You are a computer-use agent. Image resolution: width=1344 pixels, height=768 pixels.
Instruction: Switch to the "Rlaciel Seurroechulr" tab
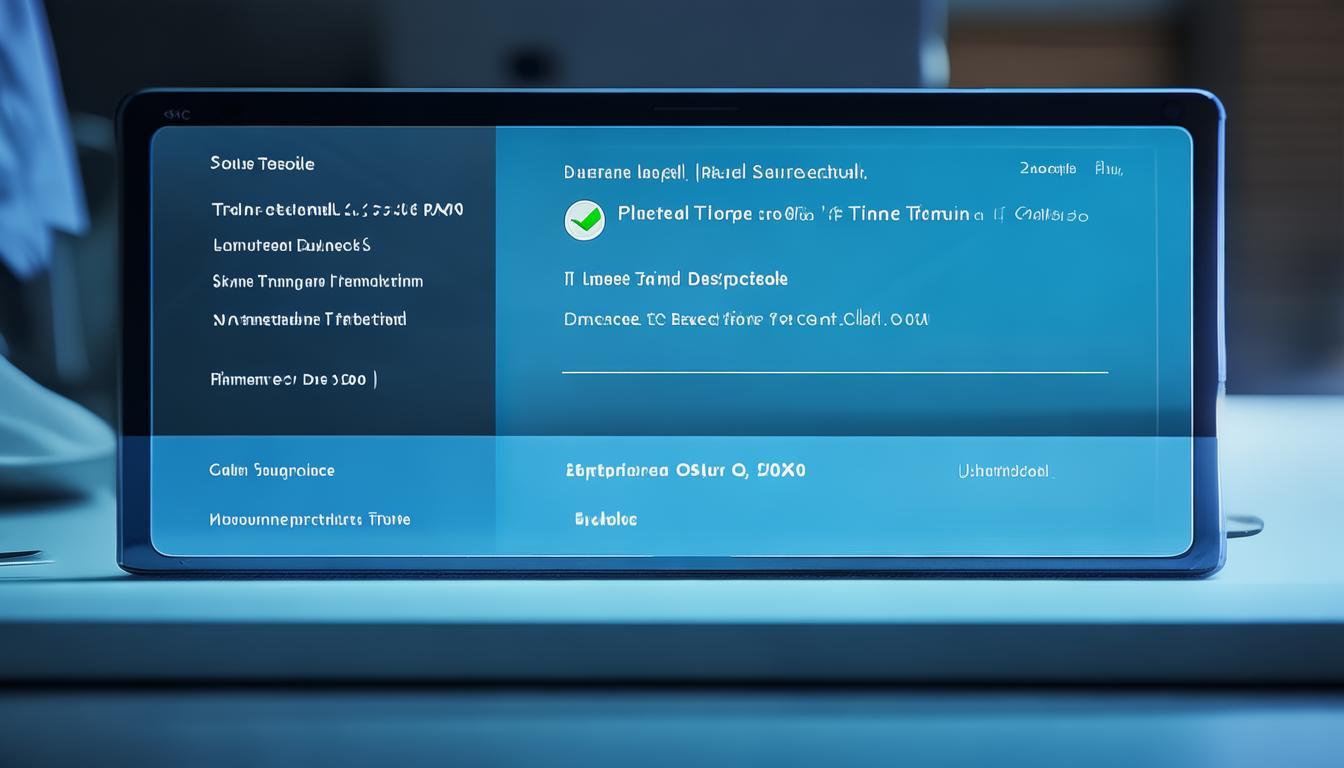(x=782, y=172)
